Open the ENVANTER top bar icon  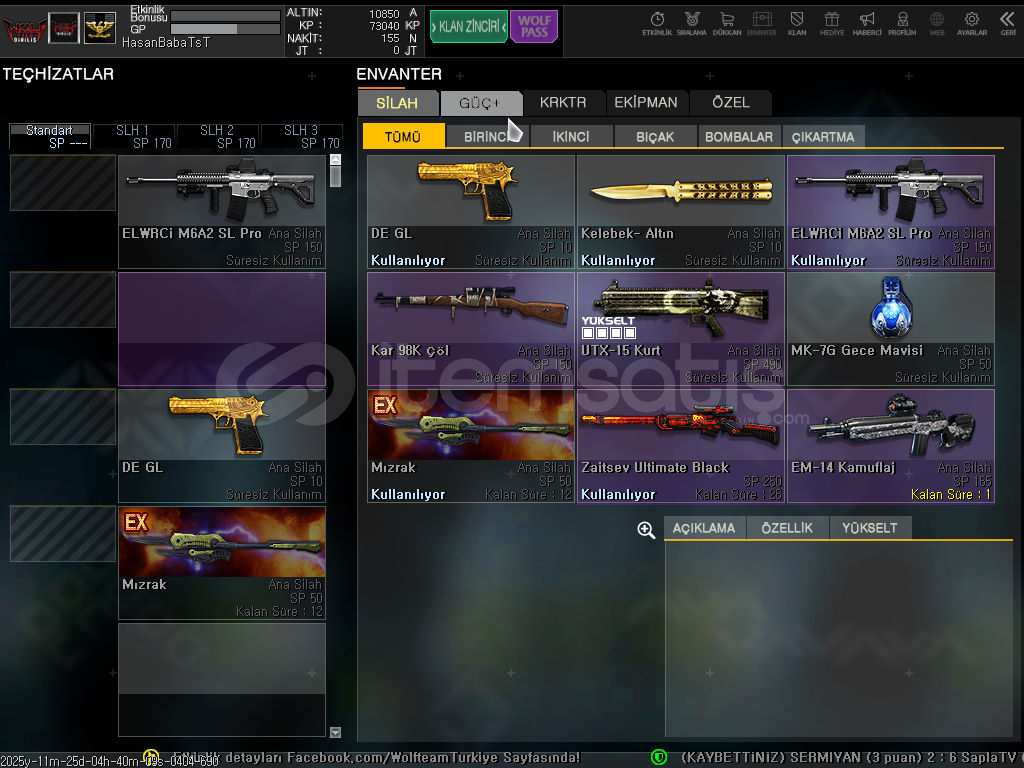[x=761, y=24]
